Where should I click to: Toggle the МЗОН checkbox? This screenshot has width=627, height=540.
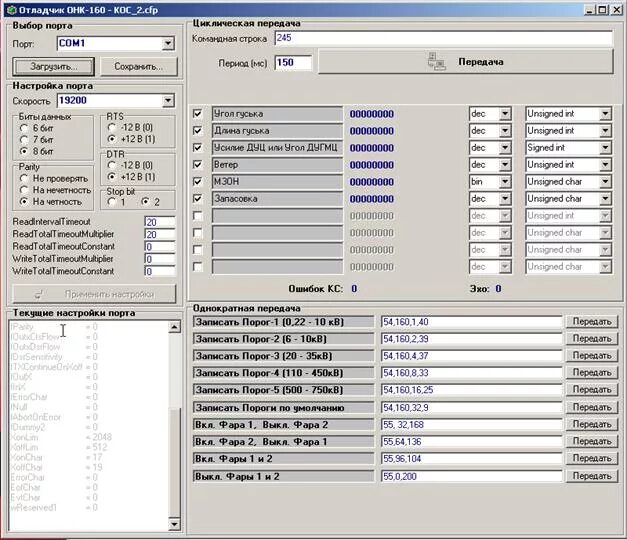(x=198, y=182)
